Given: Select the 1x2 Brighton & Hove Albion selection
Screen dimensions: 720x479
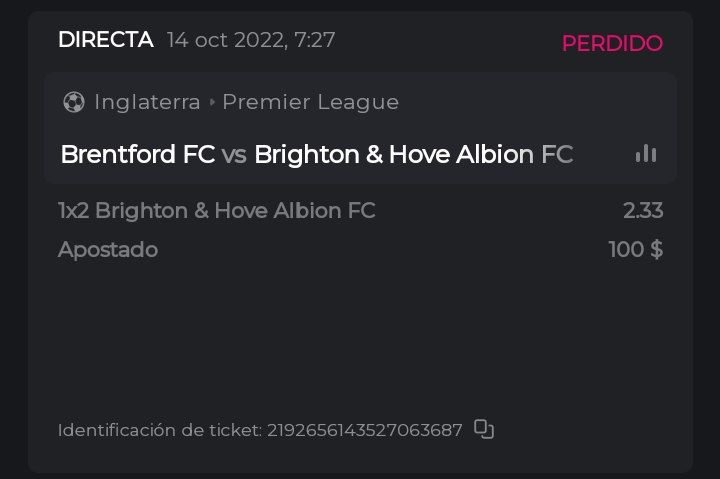Looking at the screenshot, I should click(217, 210).
